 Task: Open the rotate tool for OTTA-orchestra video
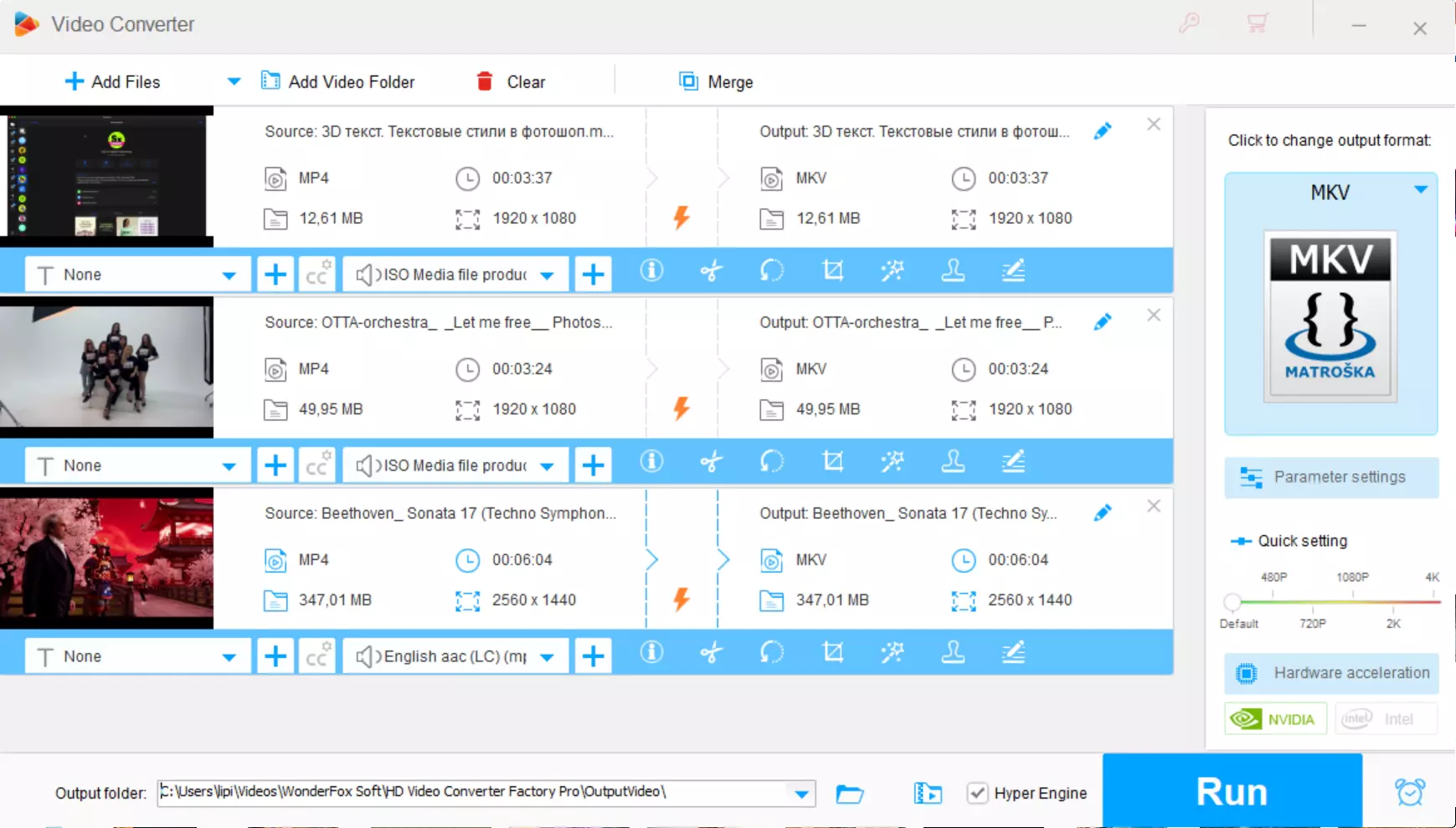pyautogui.click(x=771, y=462)
